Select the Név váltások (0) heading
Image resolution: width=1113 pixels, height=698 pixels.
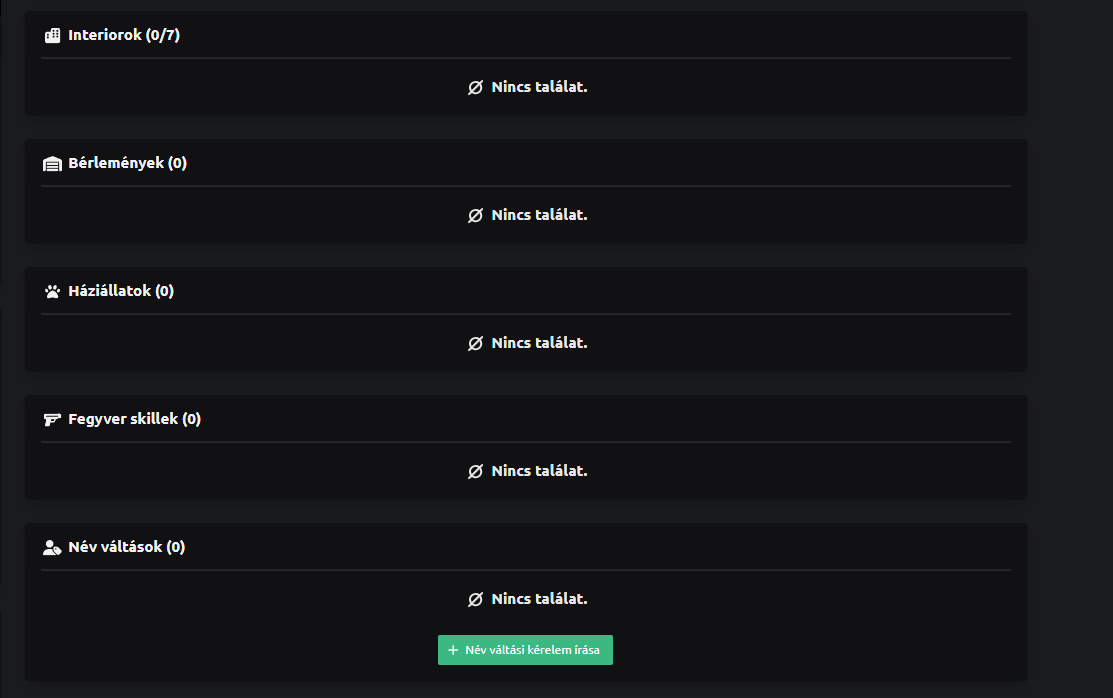127,547
